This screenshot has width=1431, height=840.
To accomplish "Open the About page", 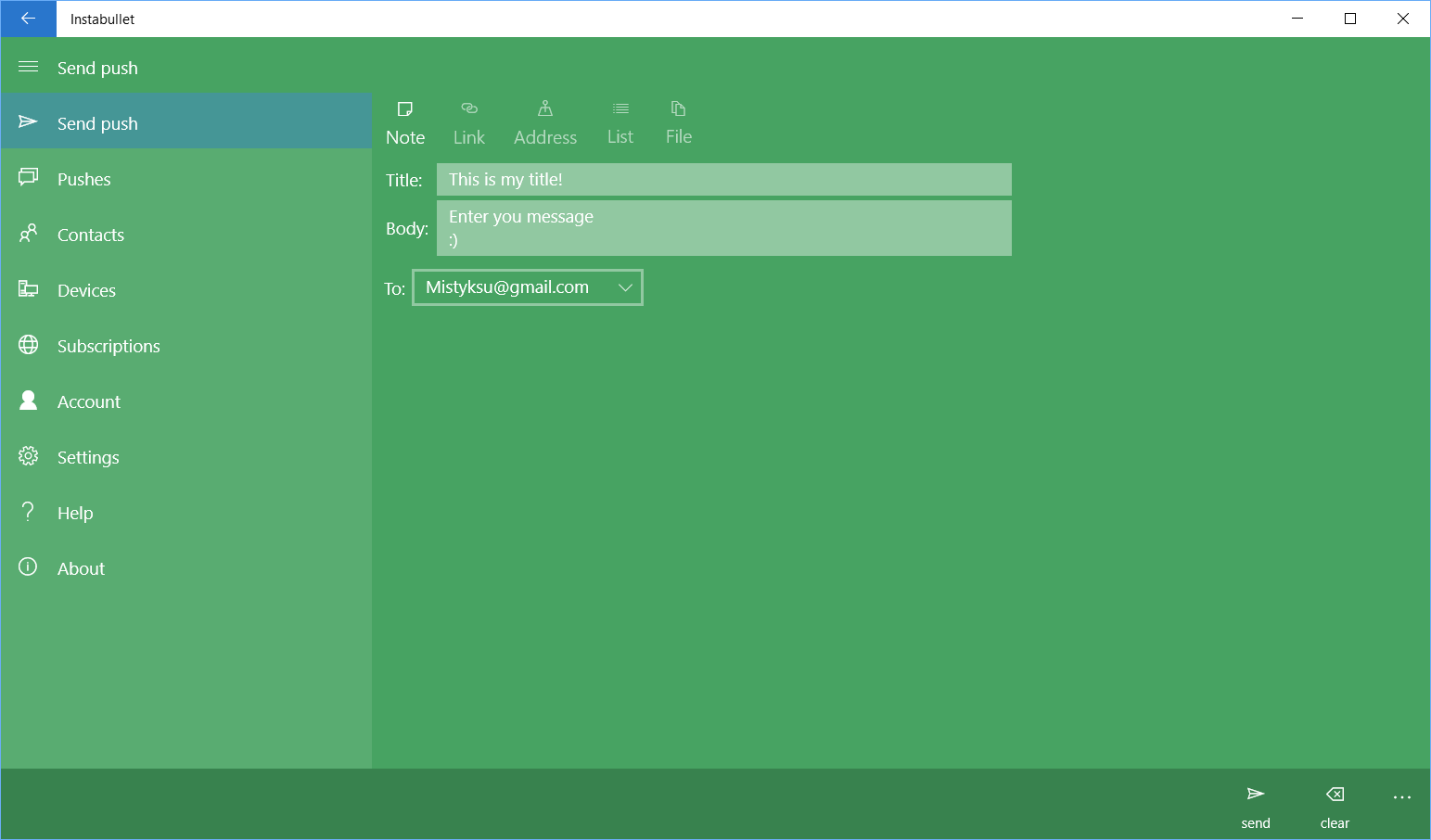I will 80,567.
